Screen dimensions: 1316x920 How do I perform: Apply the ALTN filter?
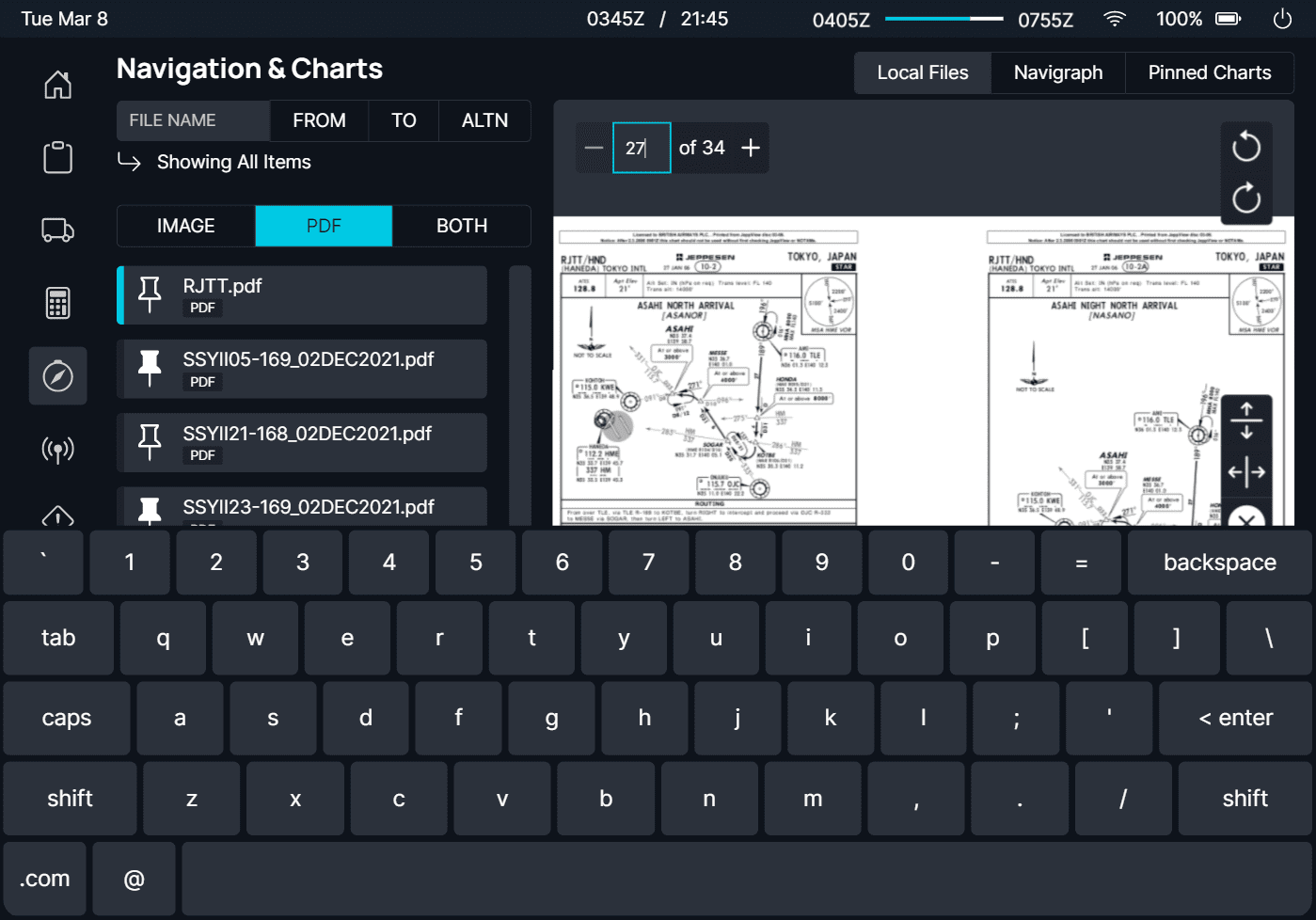click(484, 120)
